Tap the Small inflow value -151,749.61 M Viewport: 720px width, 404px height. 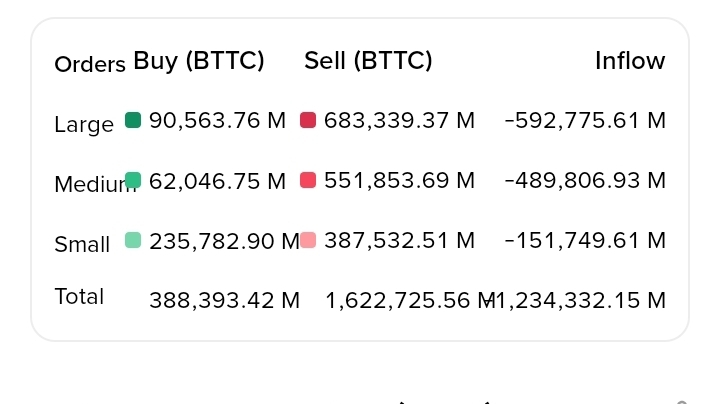585,241
